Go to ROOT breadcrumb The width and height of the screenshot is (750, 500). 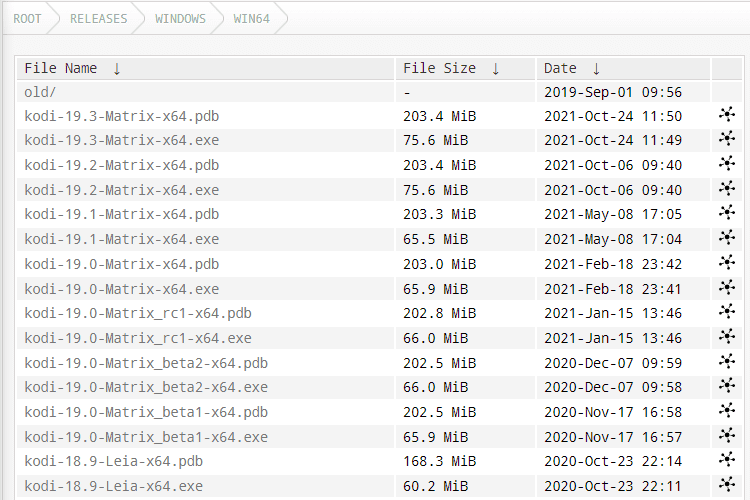27,19
